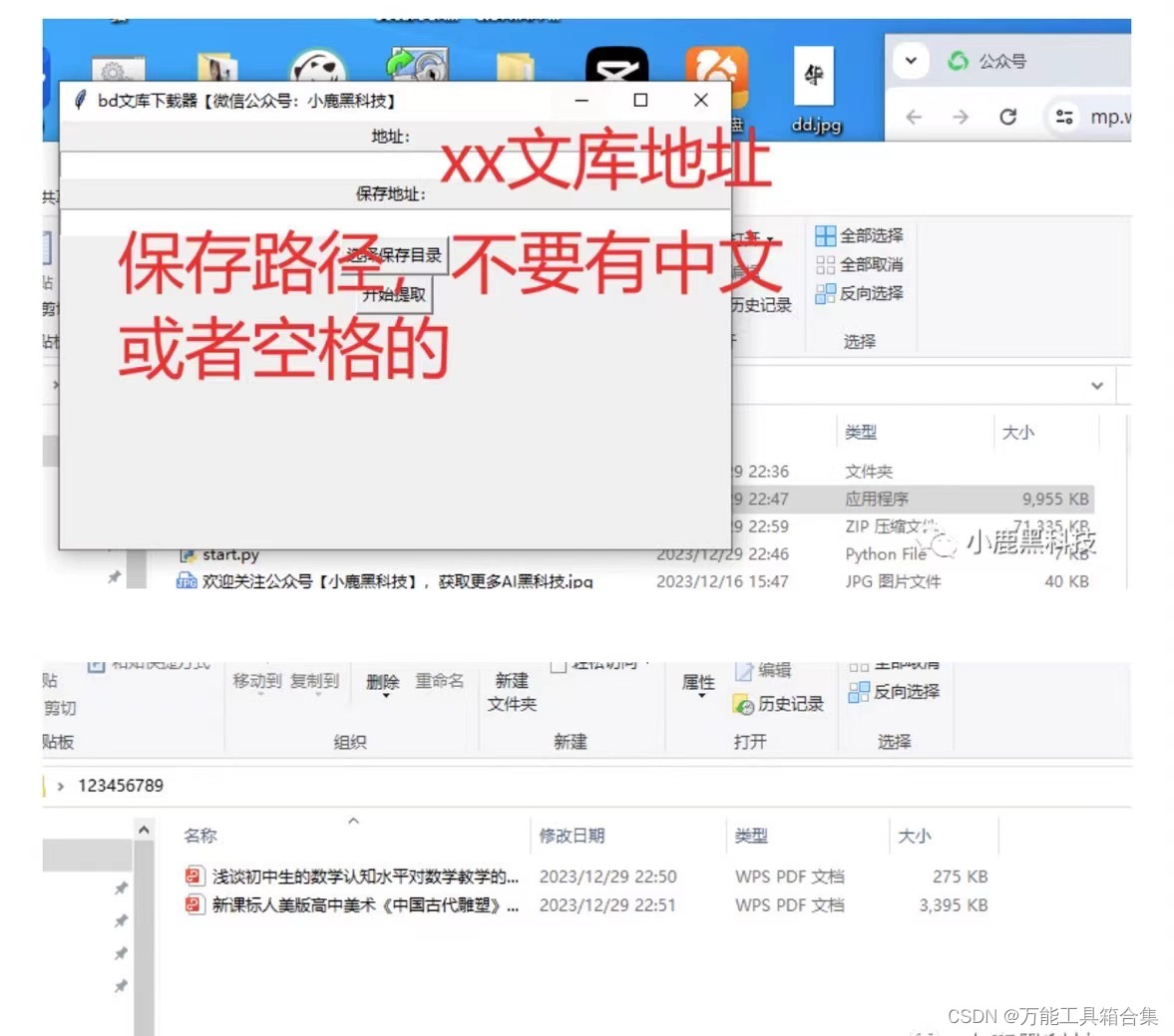This screenshot has height=1036, width=1174.
Task: Open dd.jpg on the desktop
Action: click(815, 91)
